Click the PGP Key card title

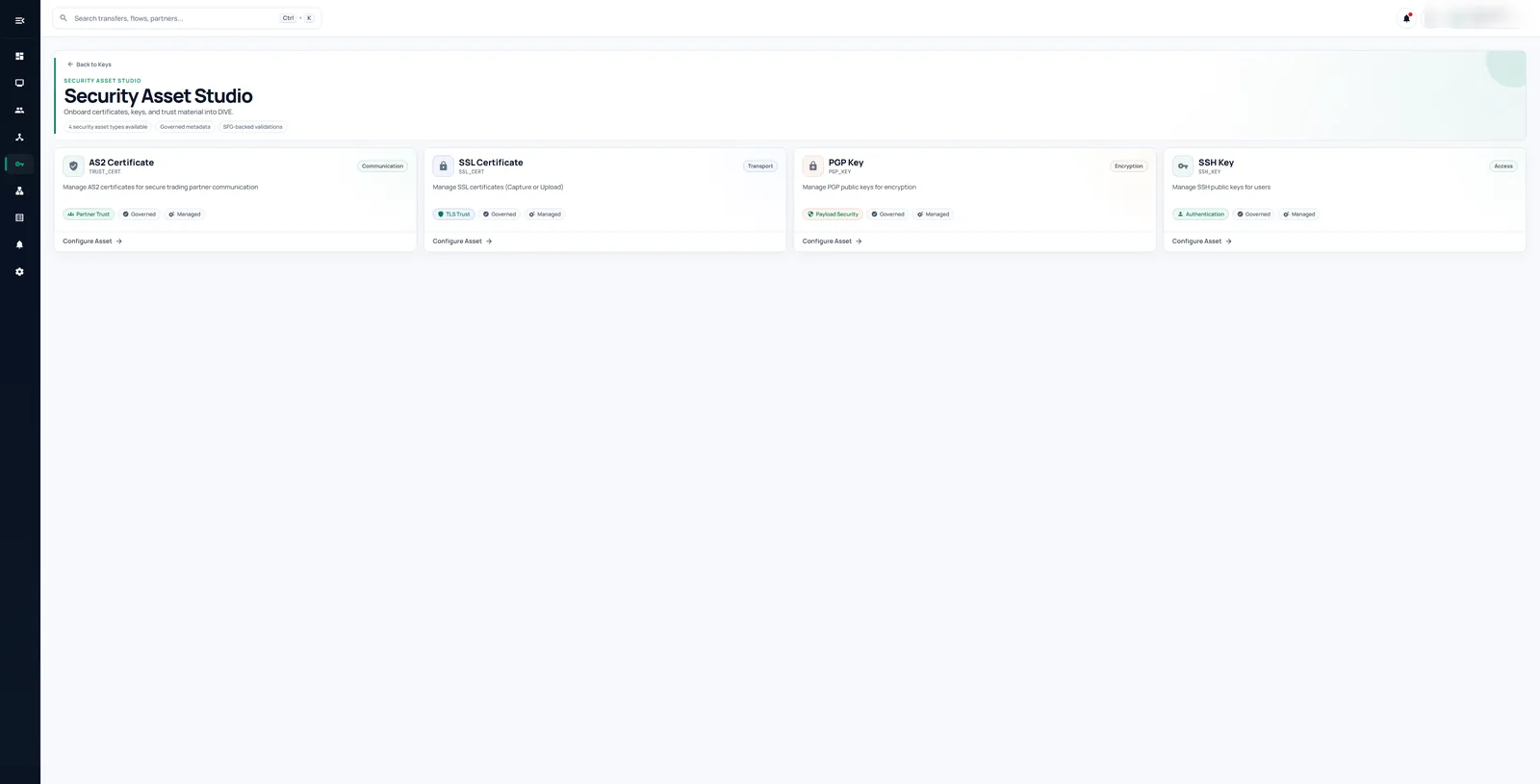click(846, 163)
